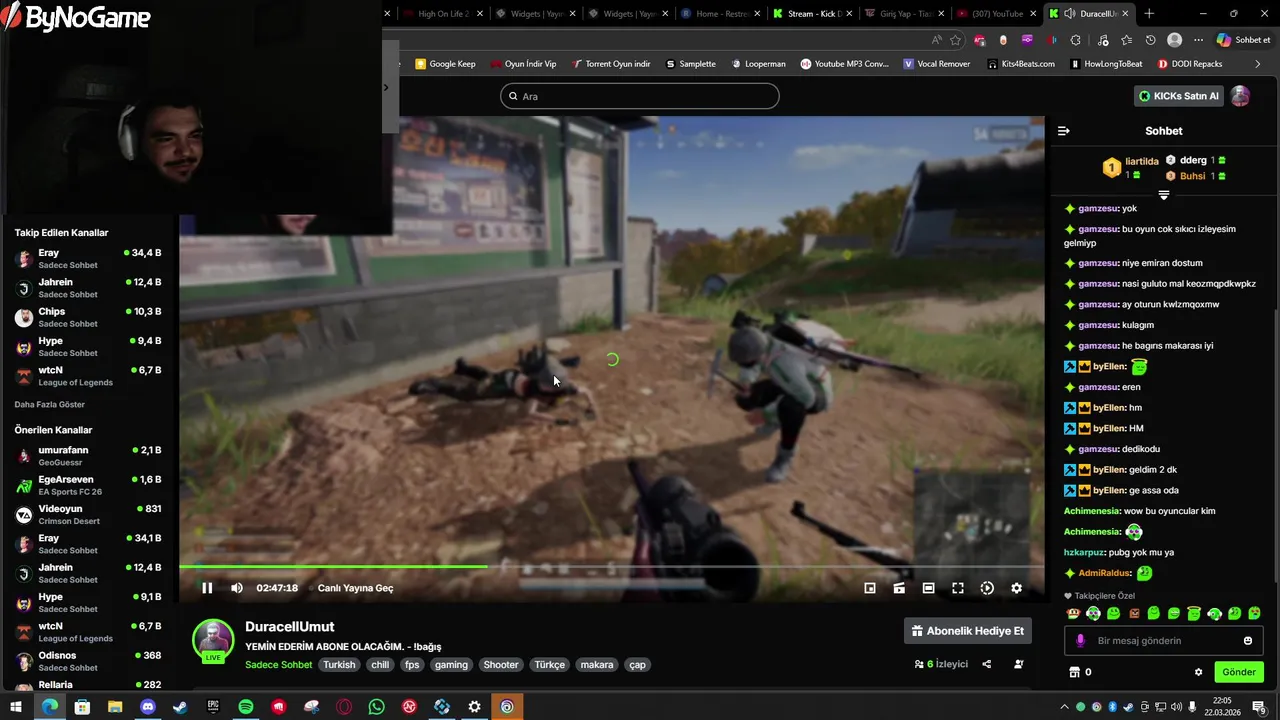Image resolution: width=1280 pixels, height=720 pixels.
Task: Mute the video player volume
Action: (237, 588)
